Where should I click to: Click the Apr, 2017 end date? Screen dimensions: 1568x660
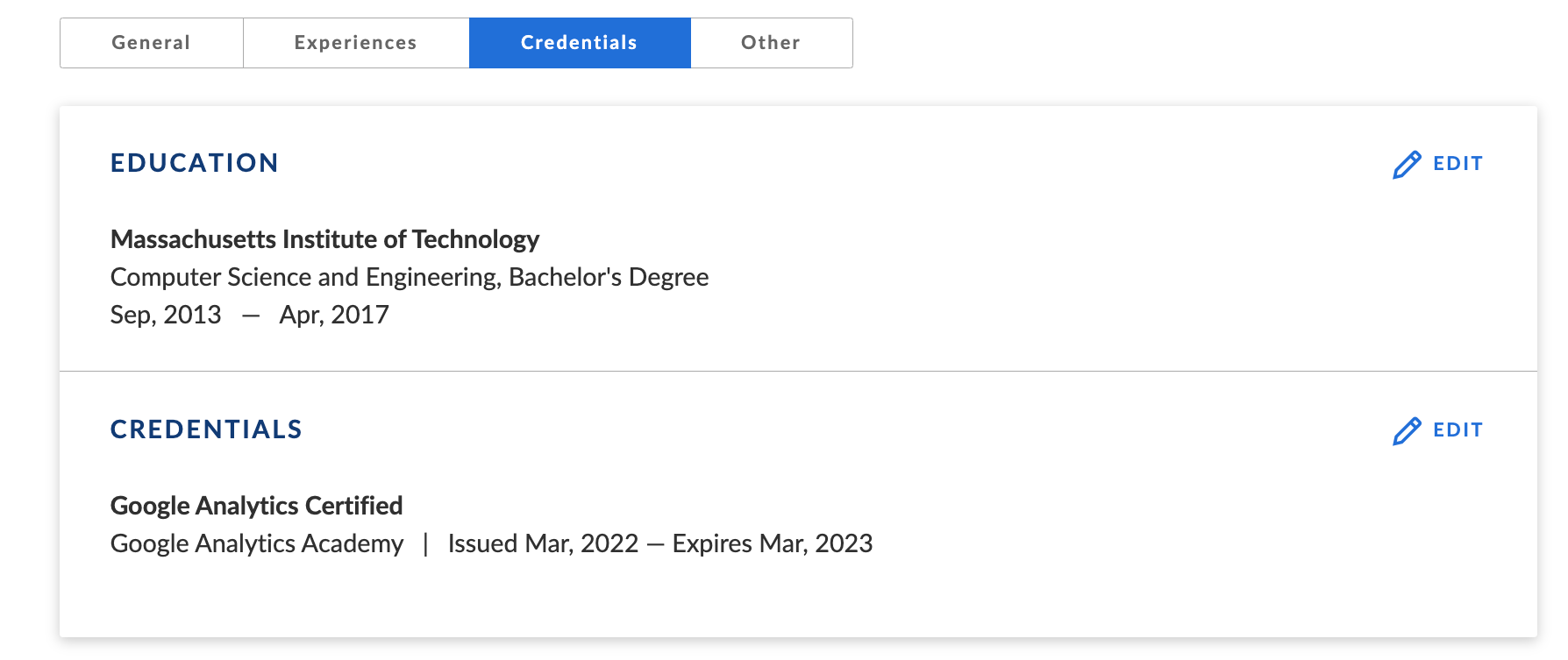tap(334, 315)
